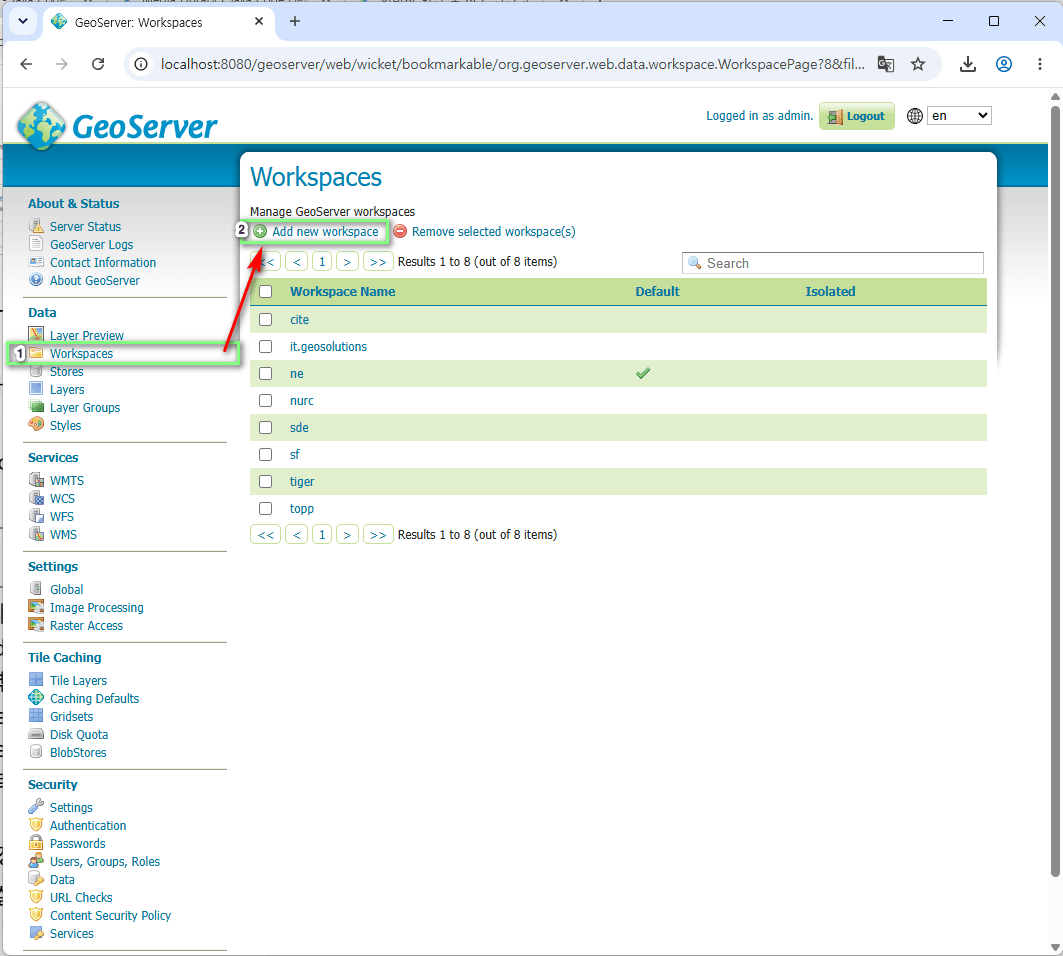The width and height of the screenshot is (1063, 956).
Task: Check the nurc workspace checkbox
Action: [266, 401]
